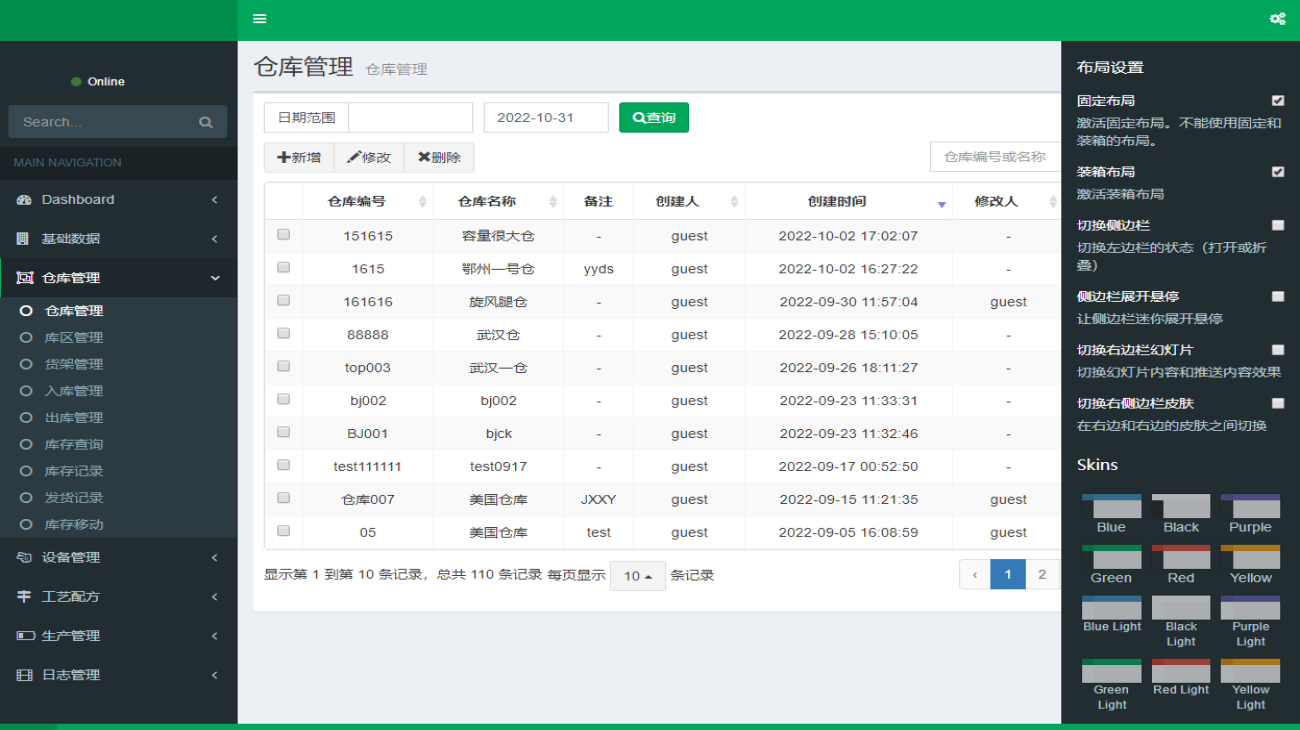Click the Dashboard speedometer icon
Viewport: 1300px width, 730px height.
click(x=25, y=200)
